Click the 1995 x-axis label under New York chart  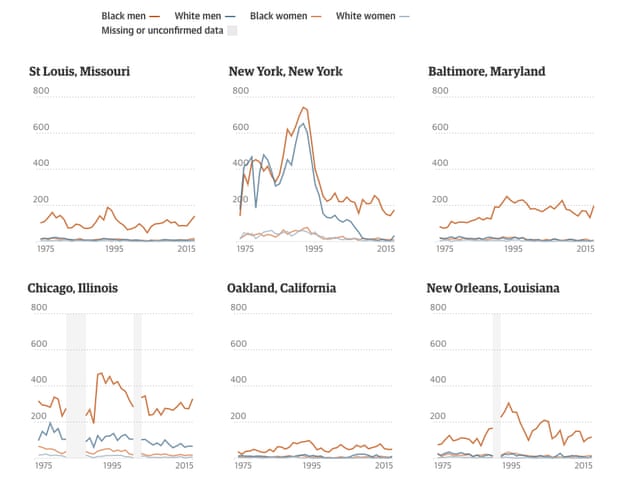(312, 249)
